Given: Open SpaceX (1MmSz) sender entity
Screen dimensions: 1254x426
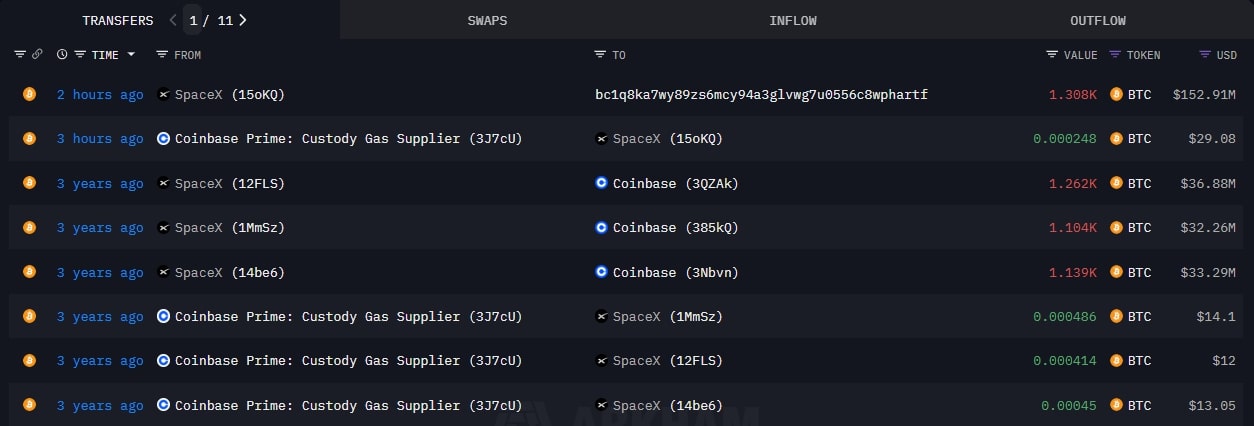Looking at the screenshot, I should (x=229, y=228).
